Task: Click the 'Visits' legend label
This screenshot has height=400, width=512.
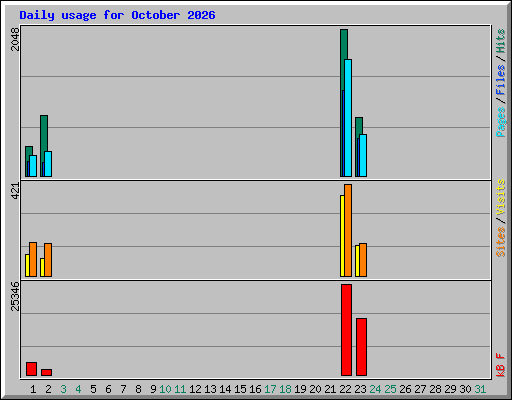Action: click(x=500, y=197)
